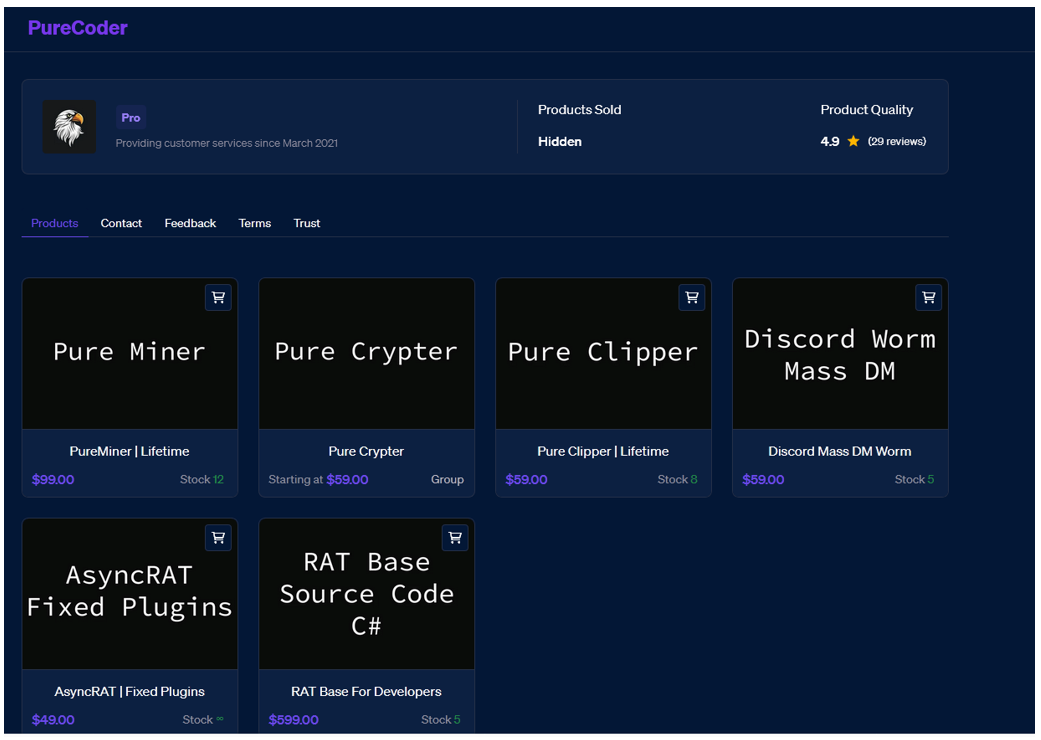Click the cart icon on Discord Mass DM Worm card
Screen dimensions: 1041x740
[x=929, y=297]
